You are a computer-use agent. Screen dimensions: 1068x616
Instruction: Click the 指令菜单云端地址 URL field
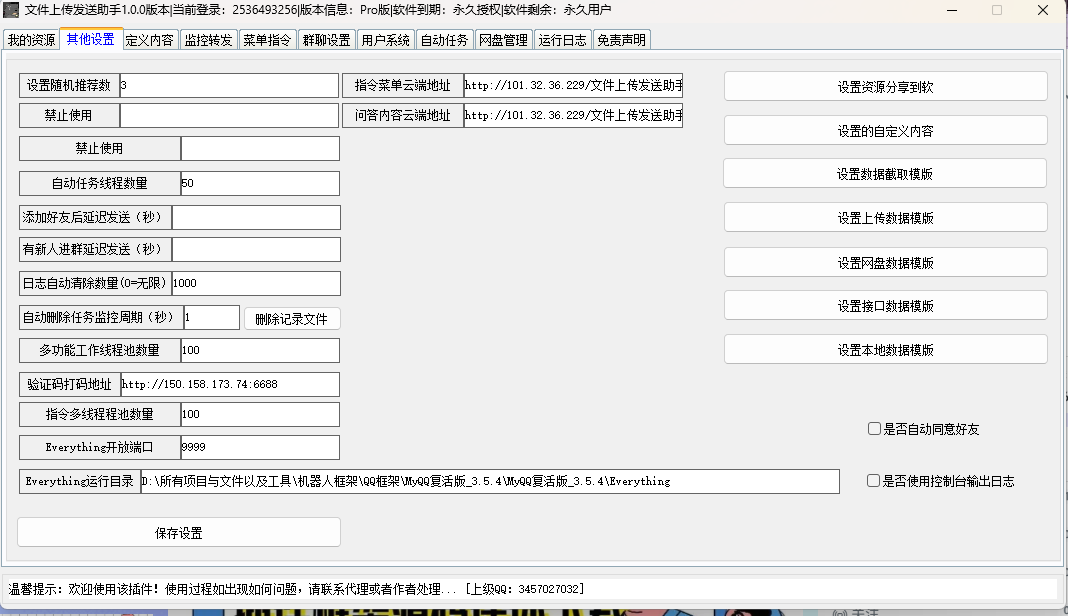coord(573,85)
